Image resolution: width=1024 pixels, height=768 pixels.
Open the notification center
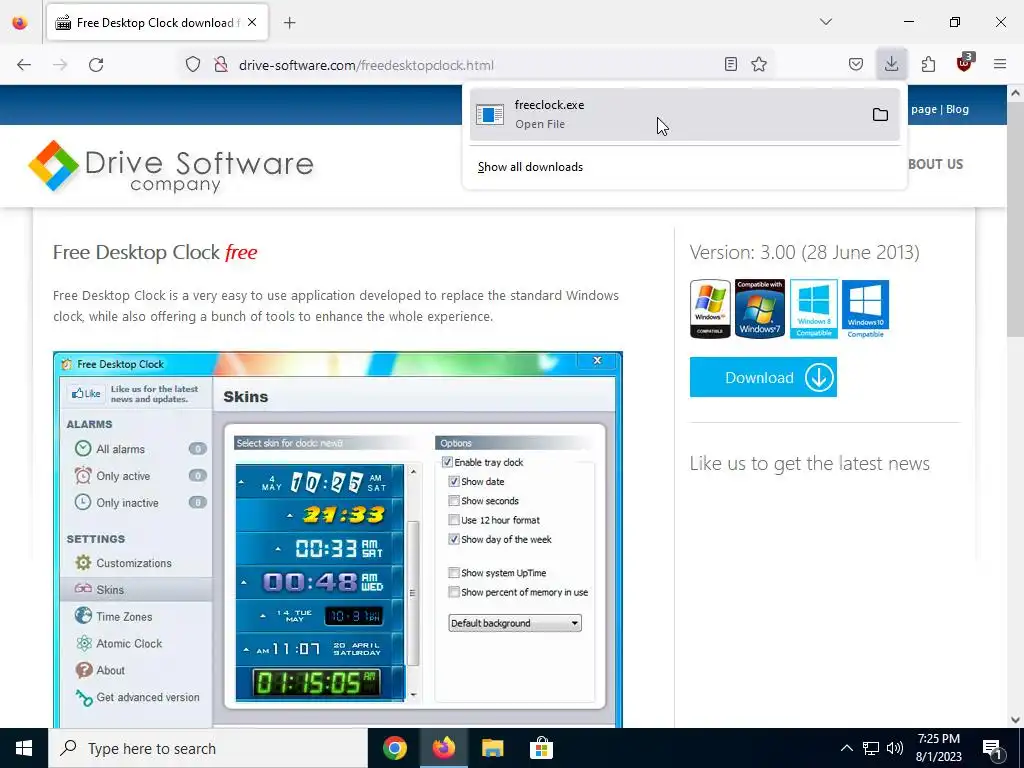(993, 748)
